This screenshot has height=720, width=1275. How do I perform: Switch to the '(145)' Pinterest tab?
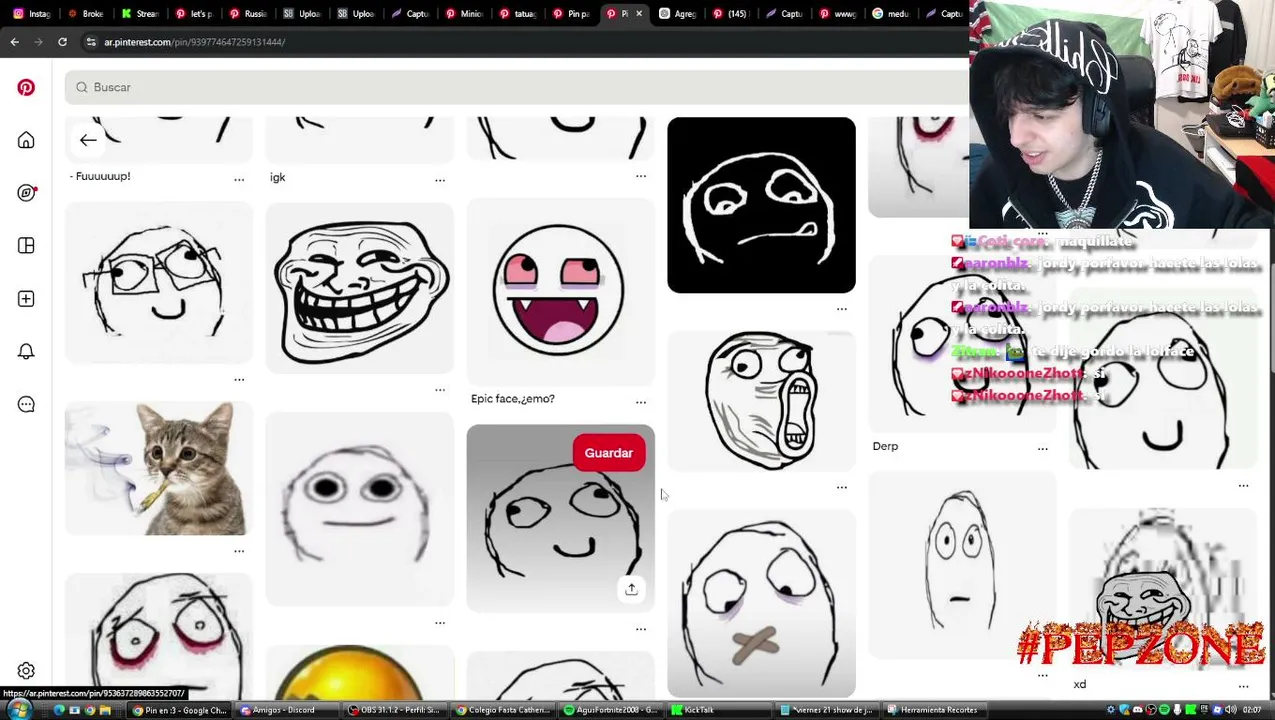(731, 13)
